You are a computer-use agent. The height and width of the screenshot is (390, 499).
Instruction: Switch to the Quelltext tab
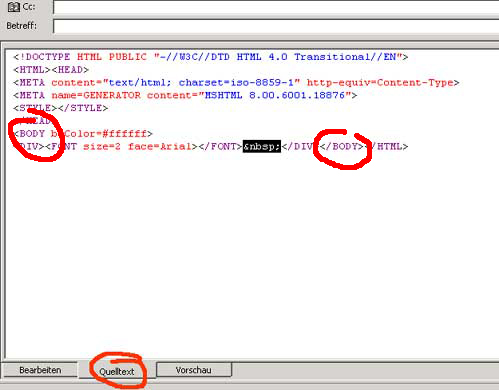[117, 371]
